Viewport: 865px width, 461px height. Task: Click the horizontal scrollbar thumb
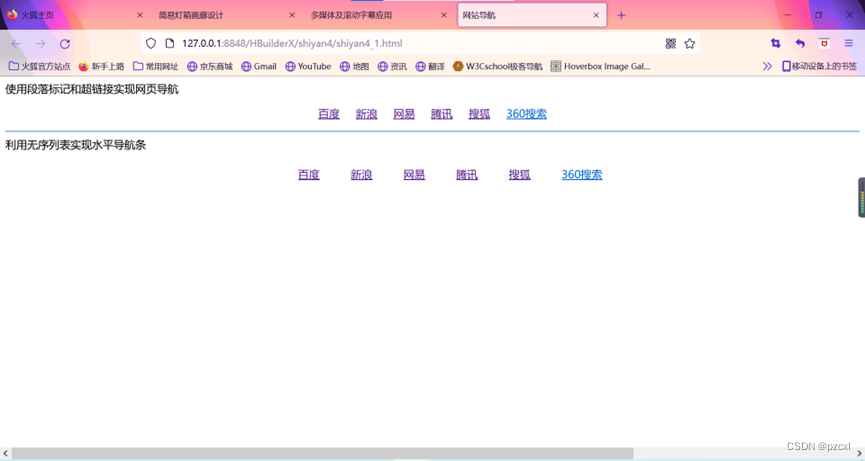pos(322,453)
